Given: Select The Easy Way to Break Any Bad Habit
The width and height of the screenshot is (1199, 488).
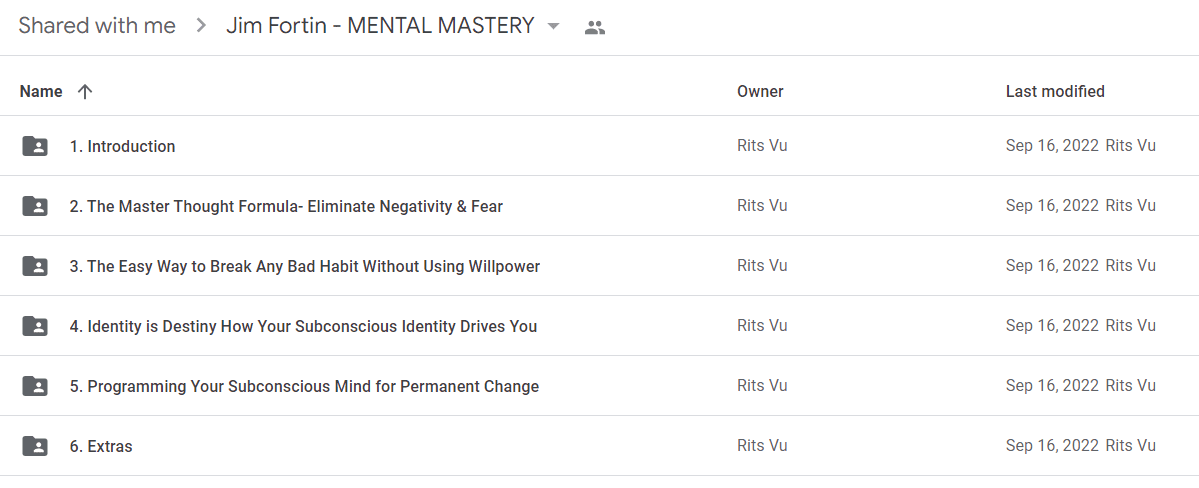Looking at the screenshot, I should 305,266.
